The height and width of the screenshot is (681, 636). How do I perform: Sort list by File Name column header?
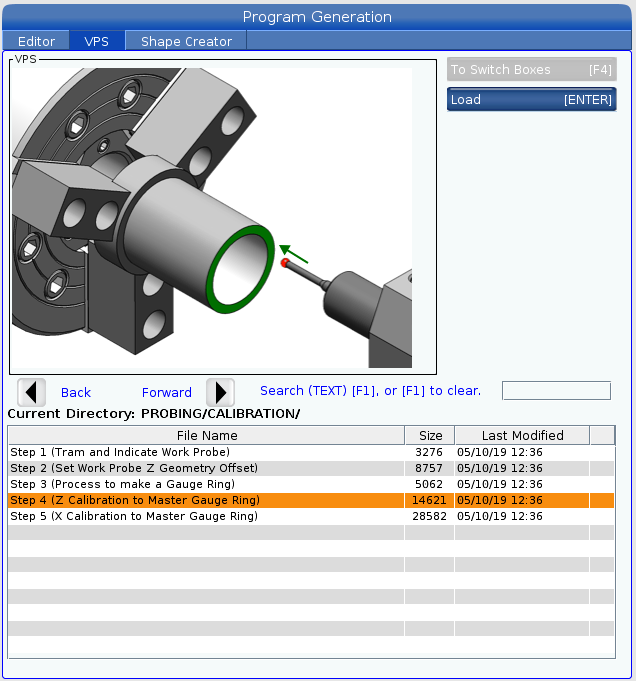205,435
